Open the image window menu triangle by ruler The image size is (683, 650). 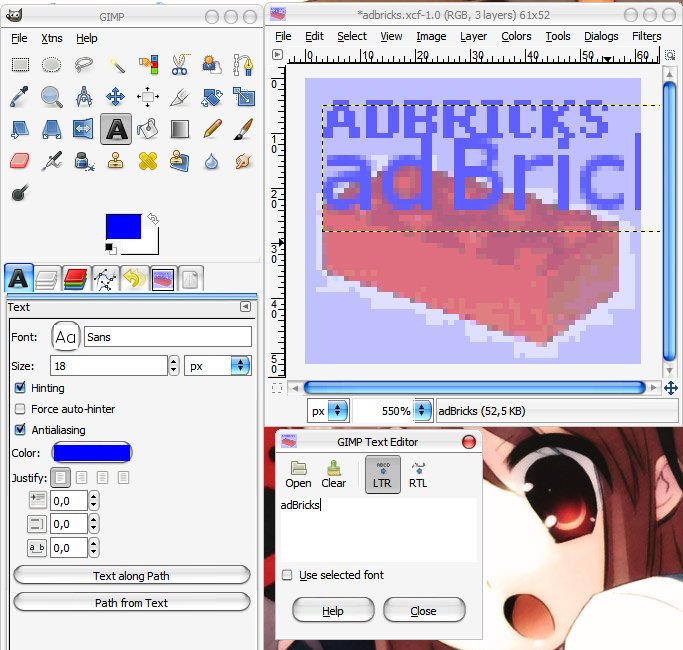277,54
